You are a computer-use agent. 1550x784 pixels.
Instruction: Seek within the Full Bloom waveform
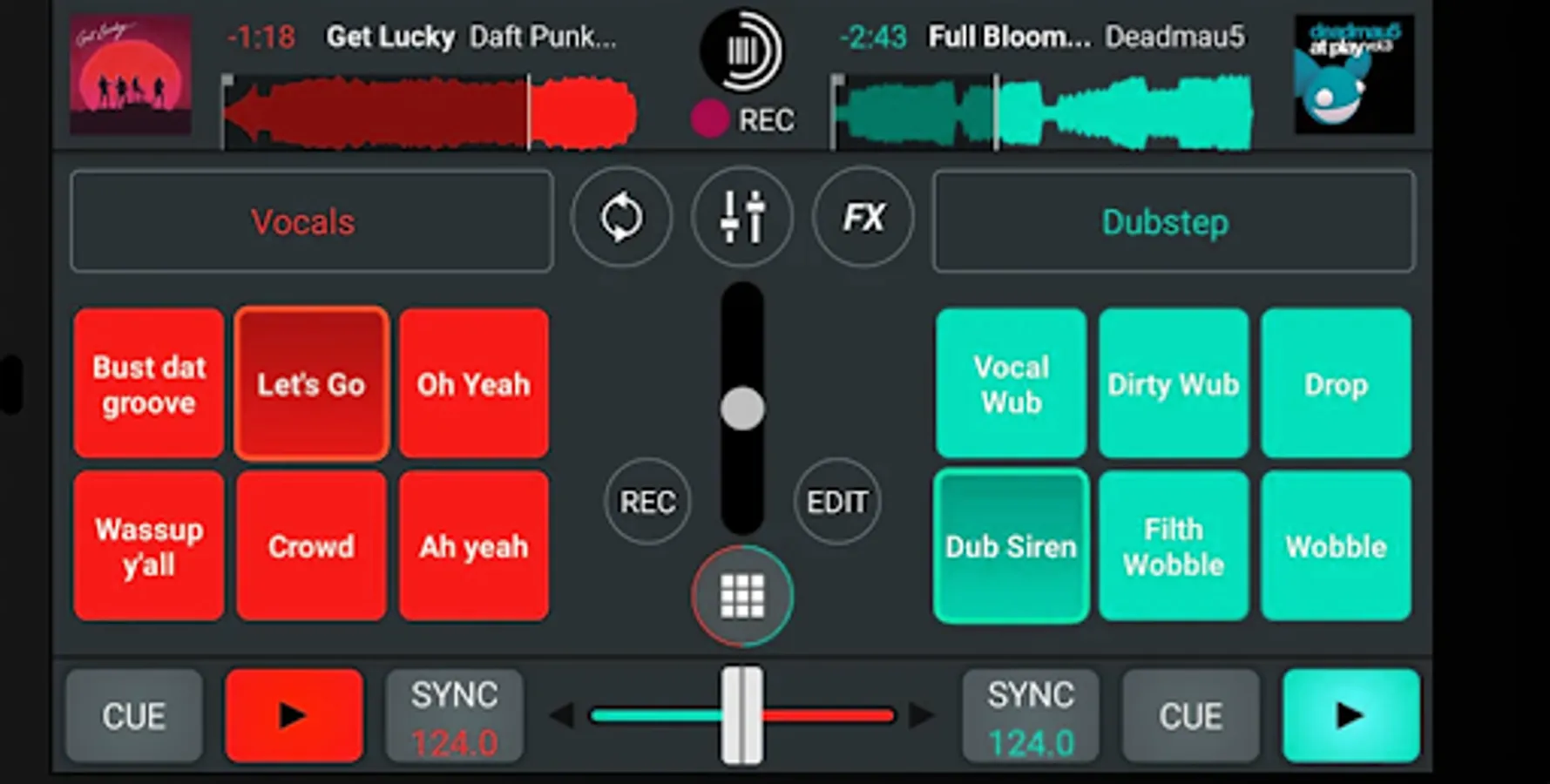[x=1042, y=113]
